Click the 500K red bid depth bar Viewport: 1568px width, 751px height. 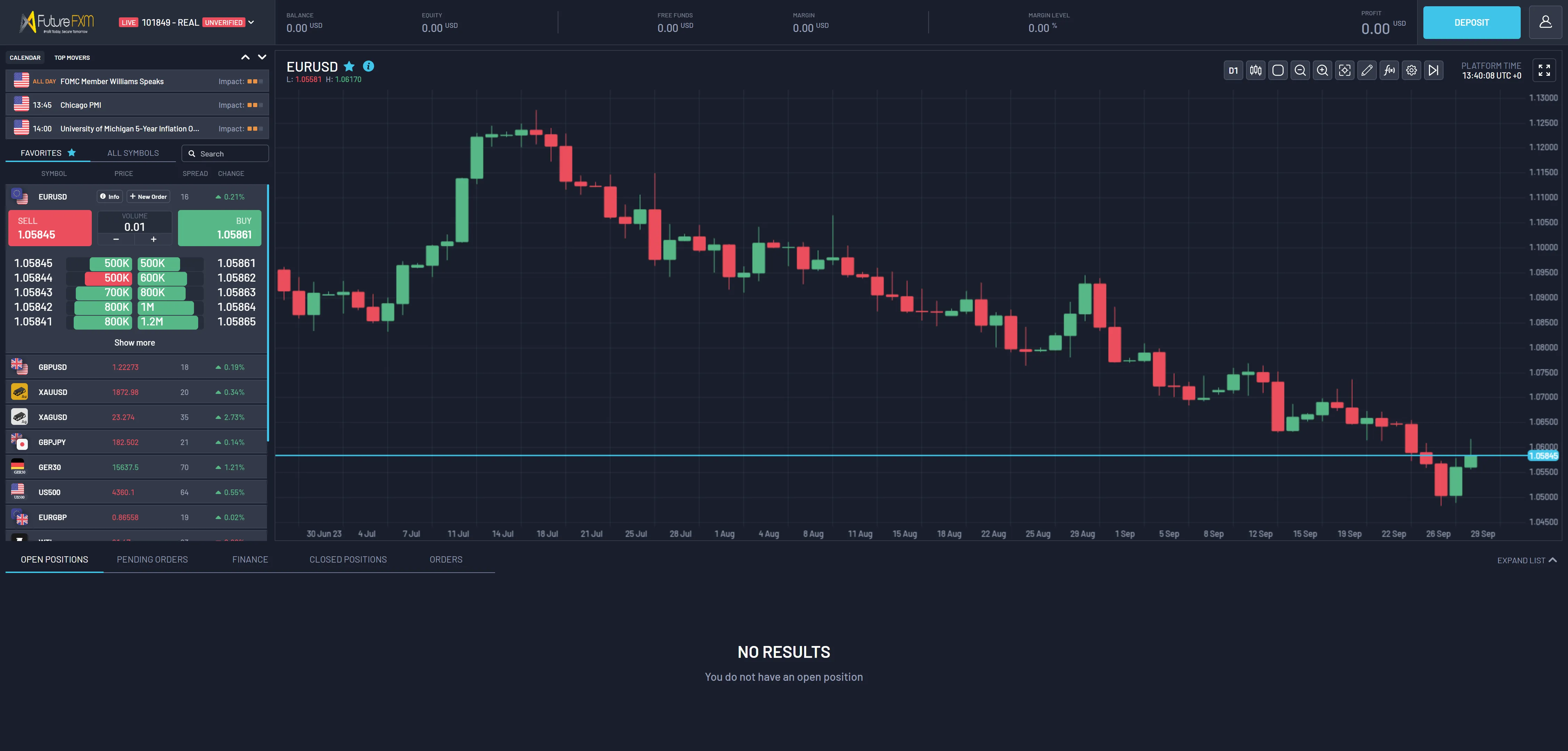coord(108,278)
